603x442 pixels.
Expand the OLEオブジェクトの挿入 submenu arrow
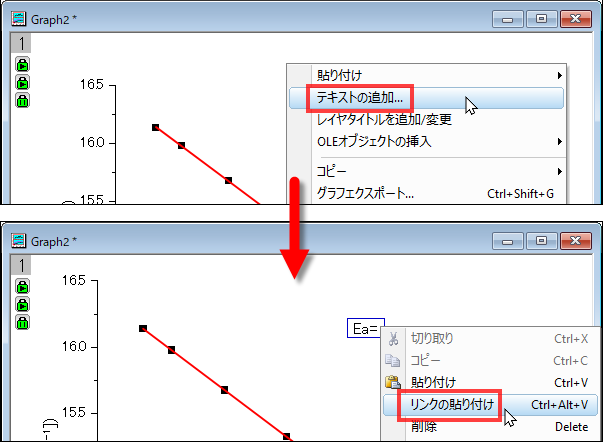coord(560,142)
